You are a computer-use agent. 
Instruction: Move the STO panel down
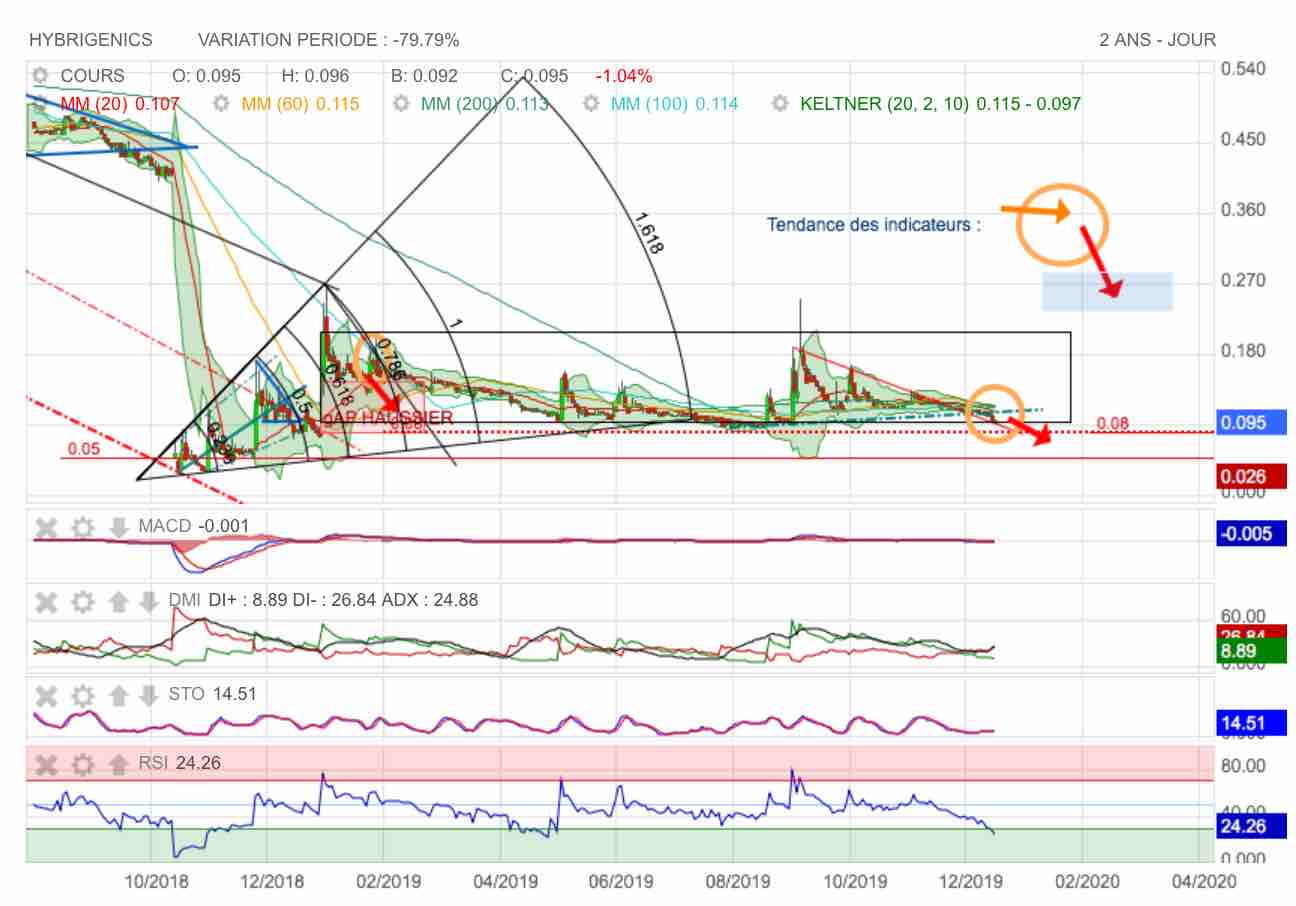(148, 694)
